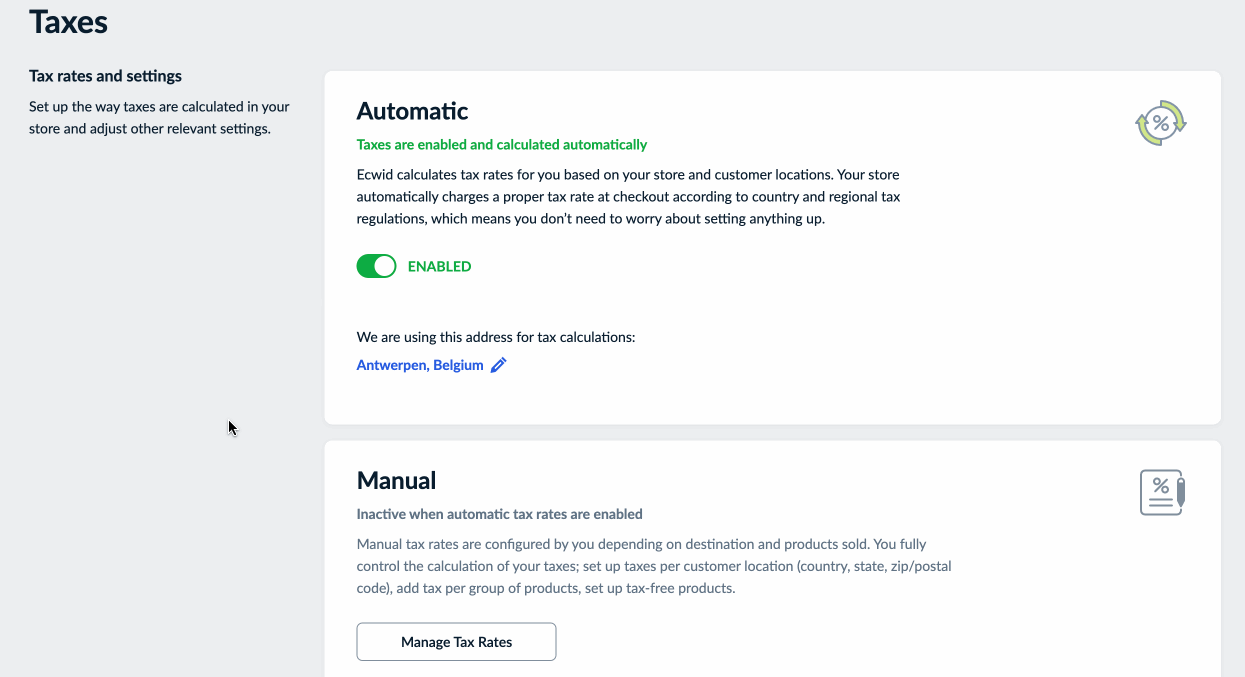1245x677 pixels.
Task: Click the Manual section heading
Action: click(x=396, y=481)
